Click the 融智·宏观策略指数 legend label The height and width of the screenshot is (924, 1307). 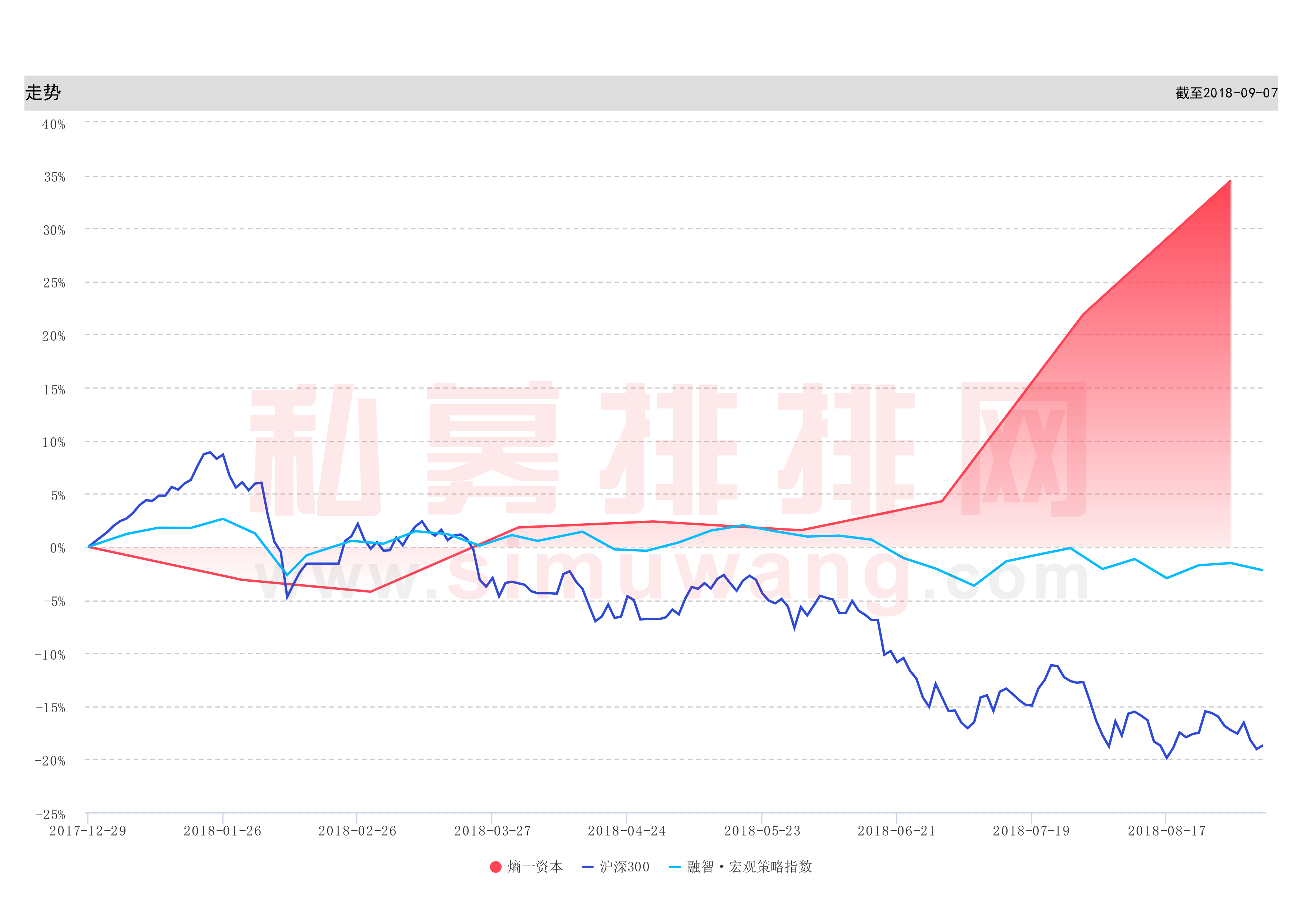(750, 867)
